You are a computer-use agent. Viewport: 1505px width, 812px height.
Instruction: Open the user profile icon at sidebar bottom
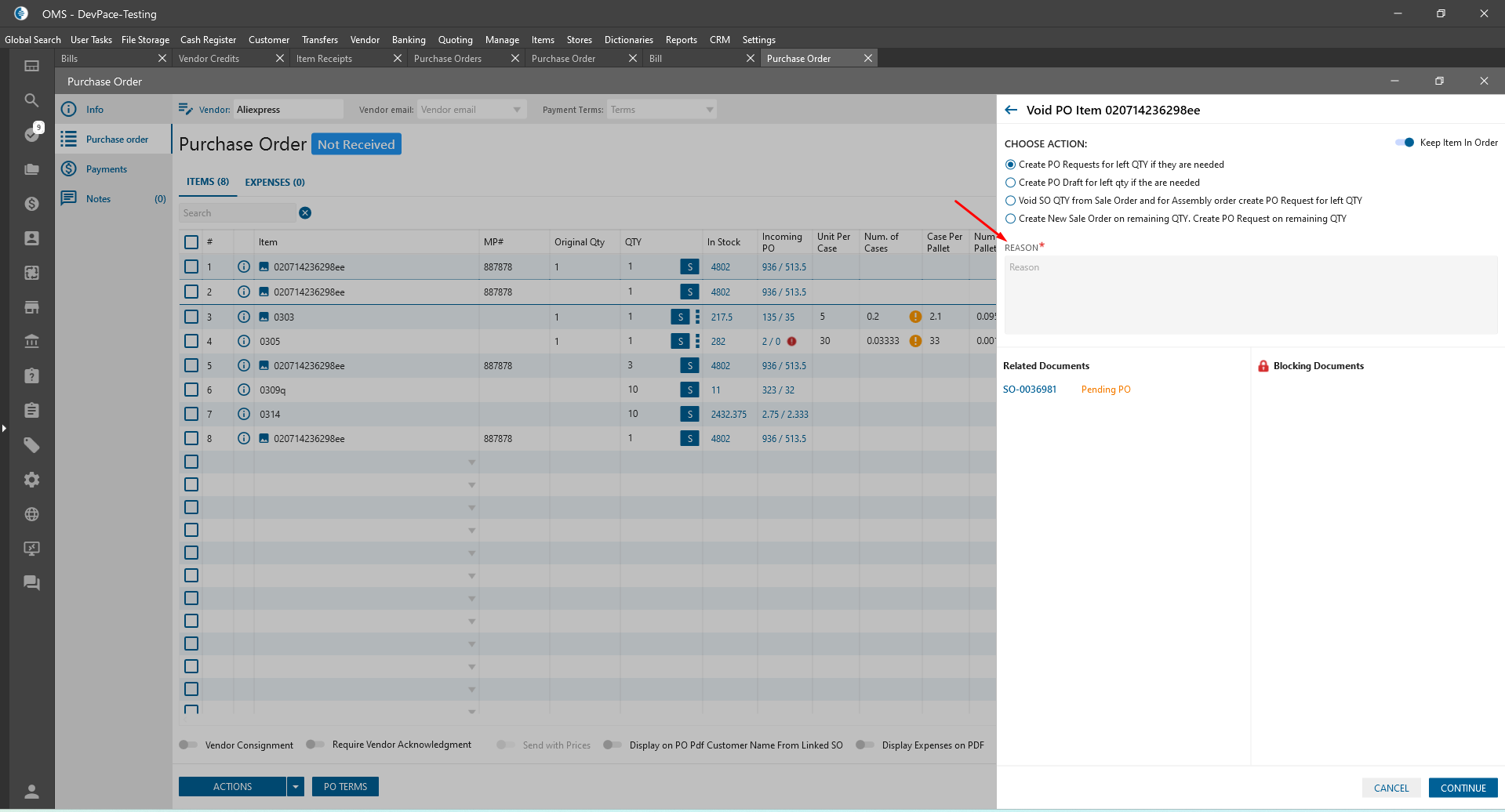point(31,792)
